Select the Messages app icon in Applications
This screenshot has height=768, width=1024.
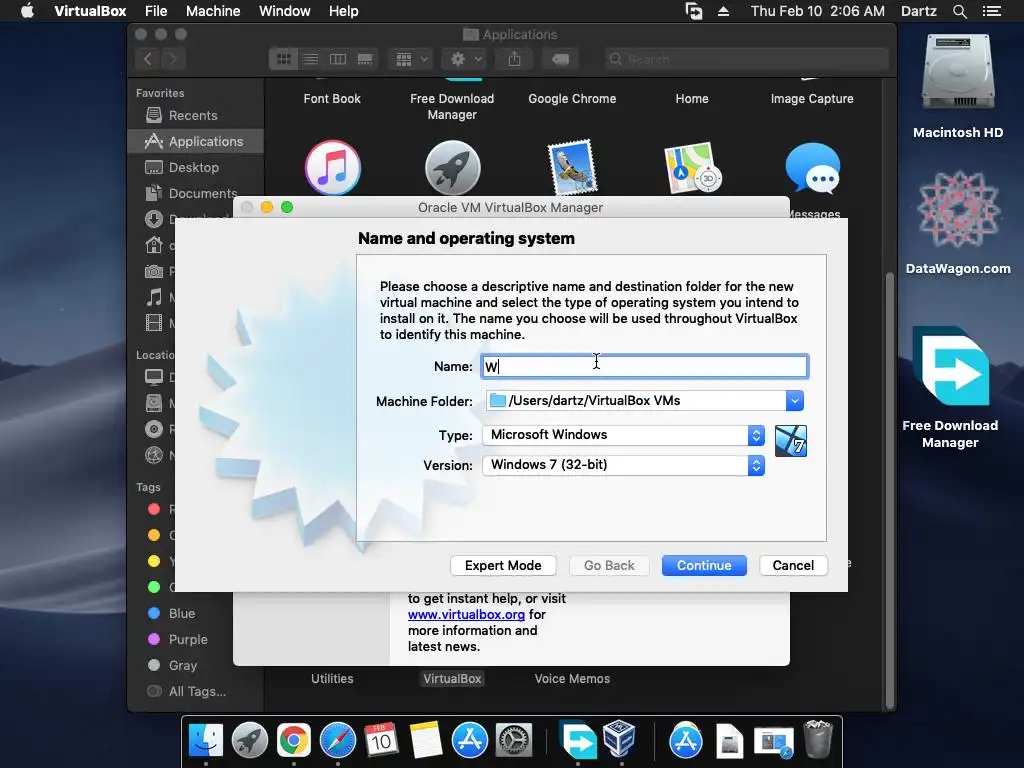point(812,168)
